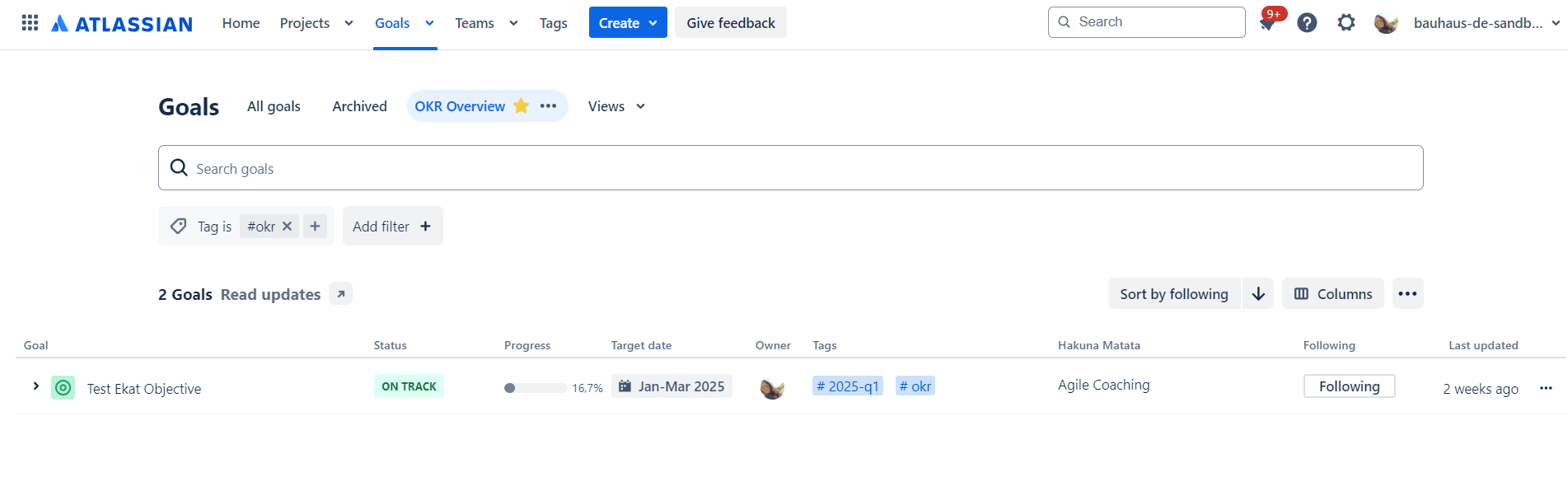Click the top Search field
Screen dimensions: 1568x477
1146,22
